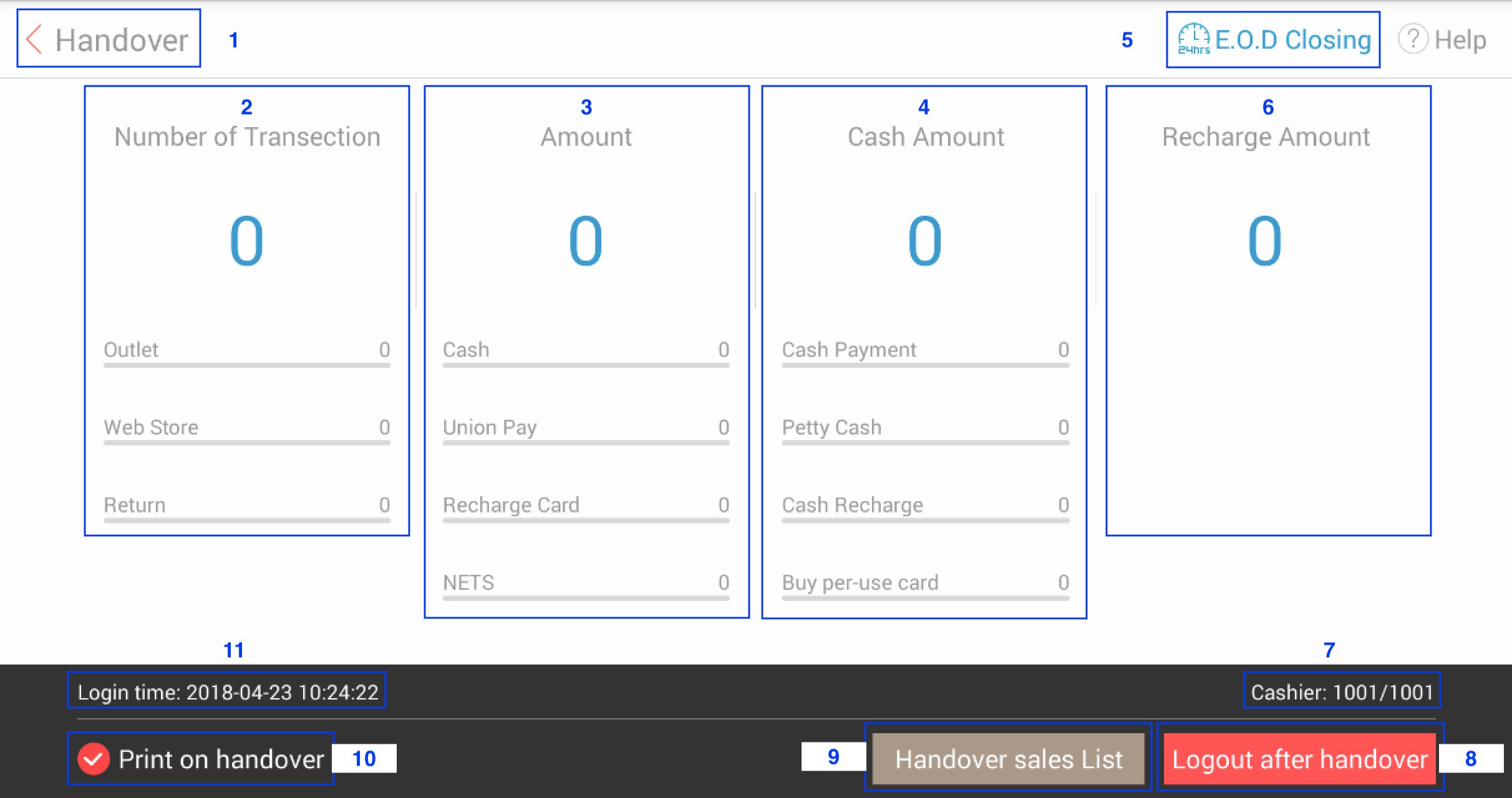Screen dimensions: 1512x798
Task: Click the Handover sales List button
Action: coord(1008,759)
